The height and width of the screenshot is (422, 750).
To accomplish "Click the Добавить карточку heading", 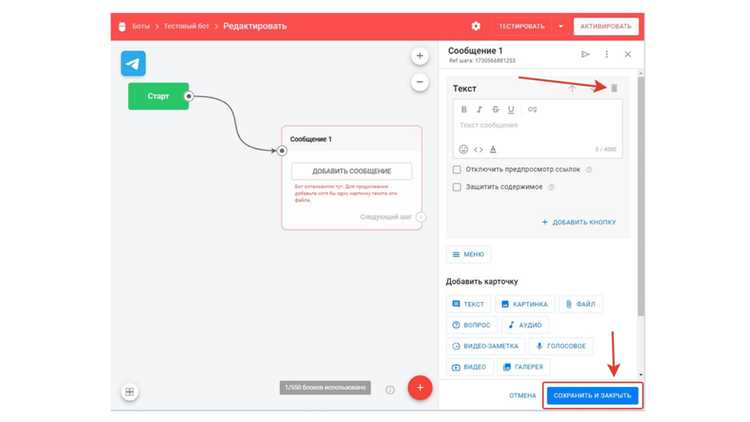I will tap(482, 282).
